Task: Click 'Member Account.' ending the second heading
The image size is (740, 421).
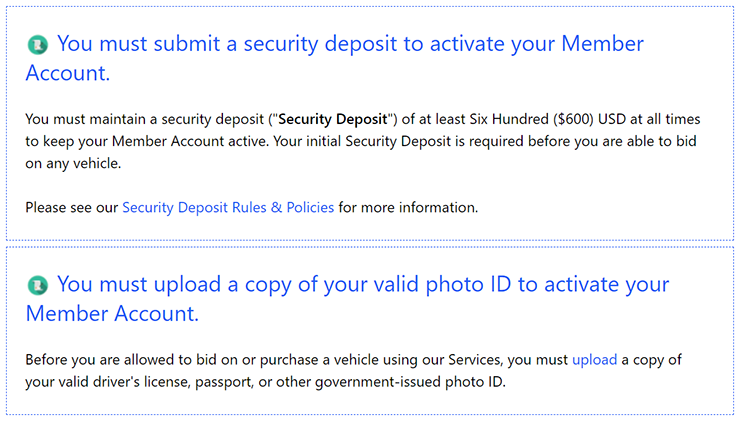Action: point(112,314)
